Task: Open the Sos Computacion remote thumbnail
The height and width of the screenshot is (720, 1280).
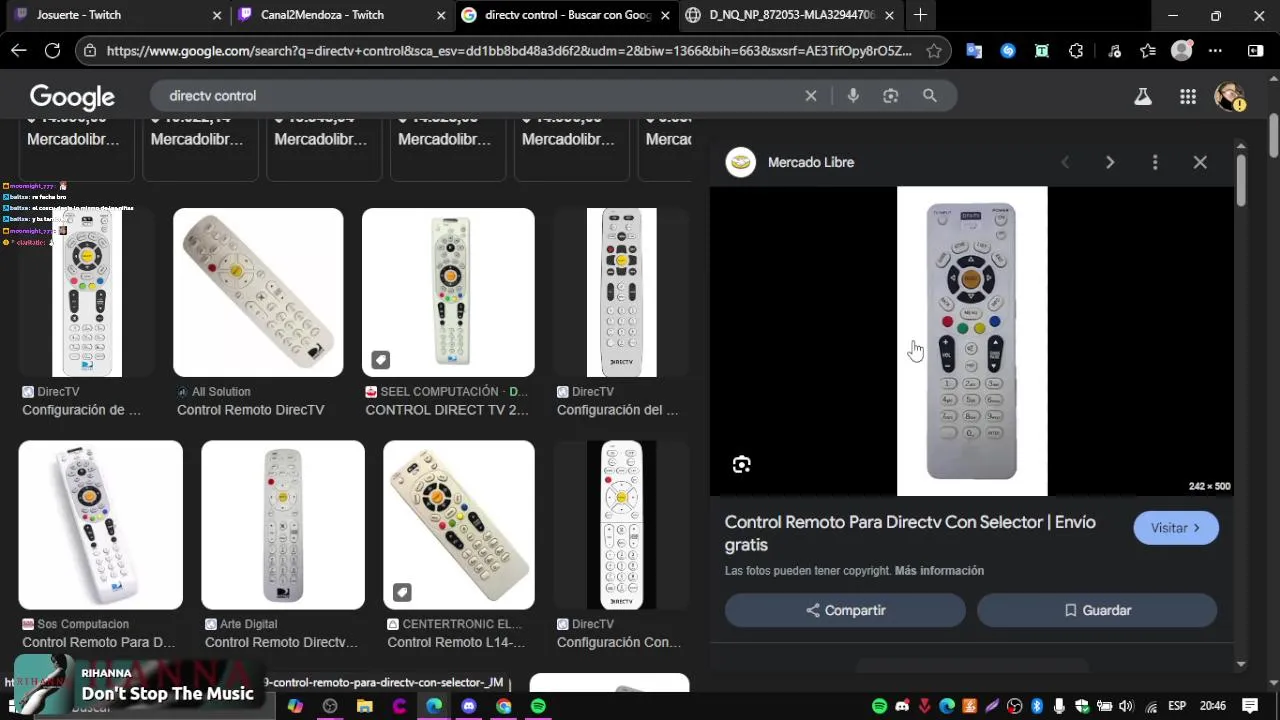Action: [x=100, y=525]
